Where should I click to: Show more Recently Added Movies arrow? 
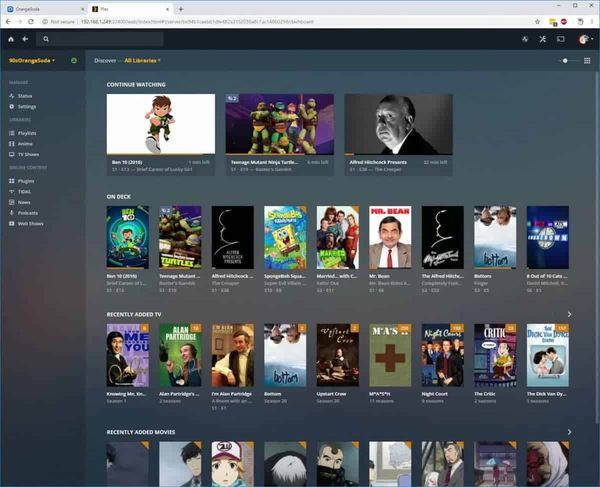569,432
